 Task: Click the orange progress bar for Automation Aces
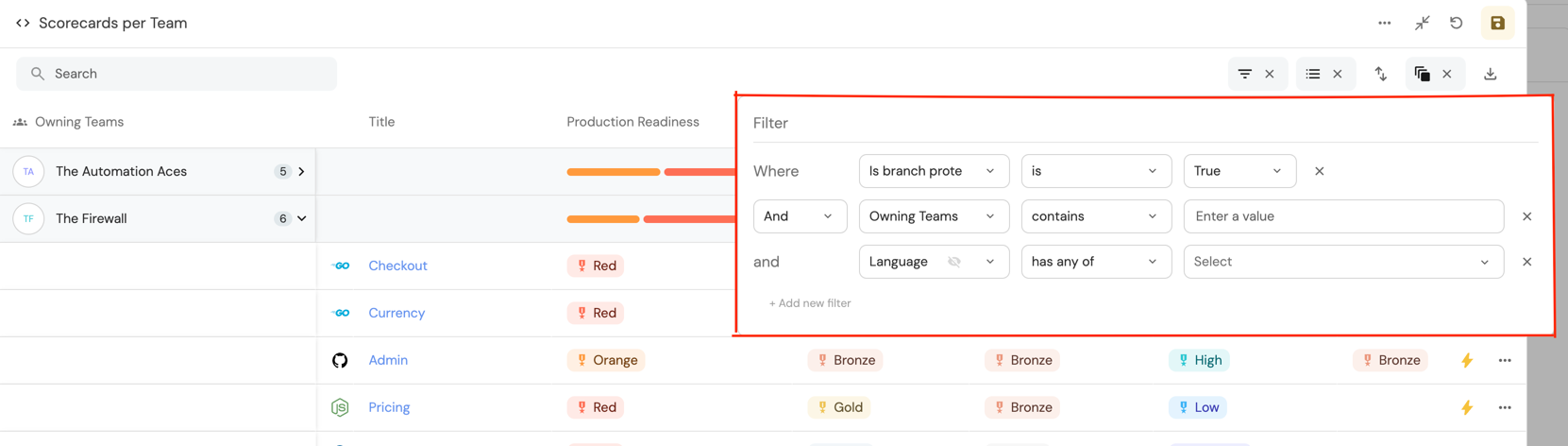613,172
